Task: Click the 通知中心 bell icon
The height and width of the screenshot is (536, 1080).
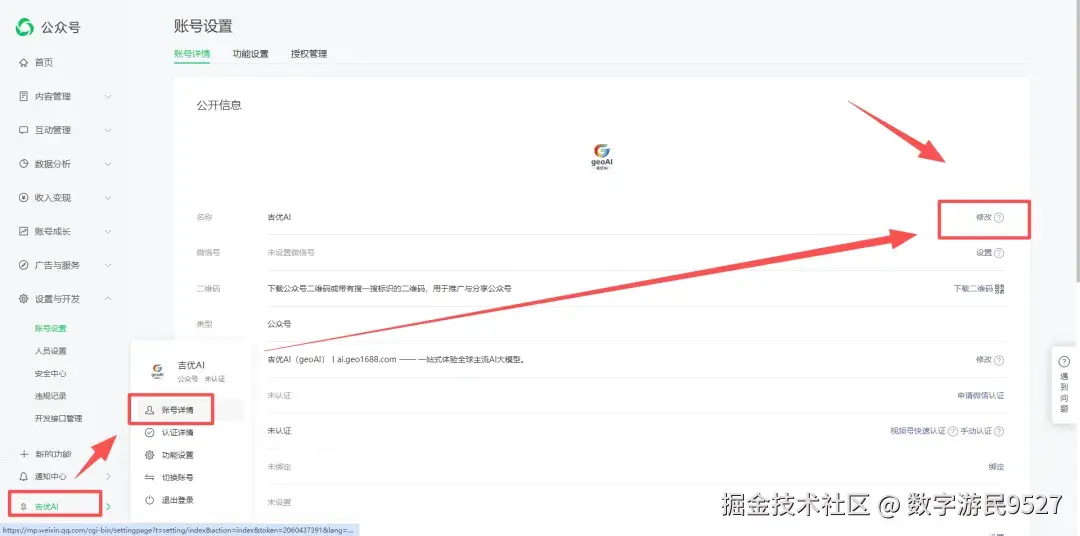Action: (x=24, y=477)
